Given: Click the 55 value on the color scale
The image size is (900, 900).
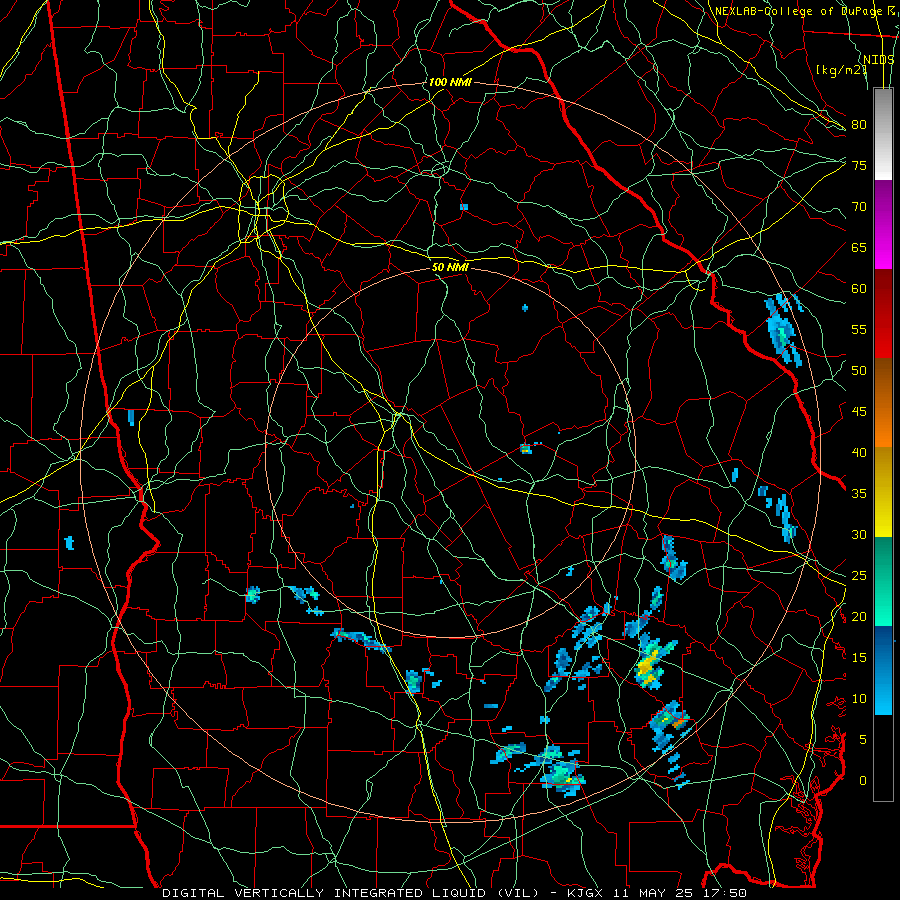Looking at the screenshot, I should 859,329.
